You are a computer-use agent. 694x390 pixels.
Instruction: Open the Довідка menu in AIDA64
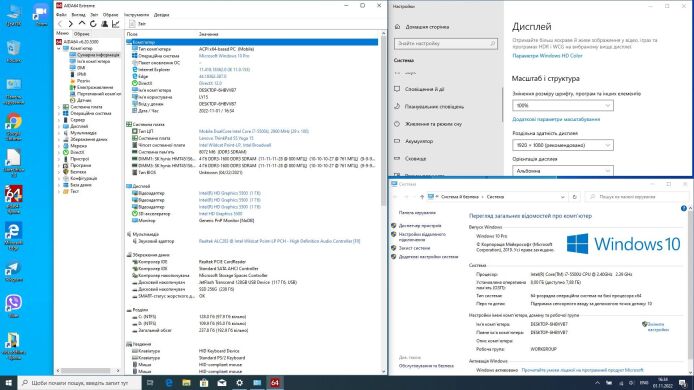(162, 15)
